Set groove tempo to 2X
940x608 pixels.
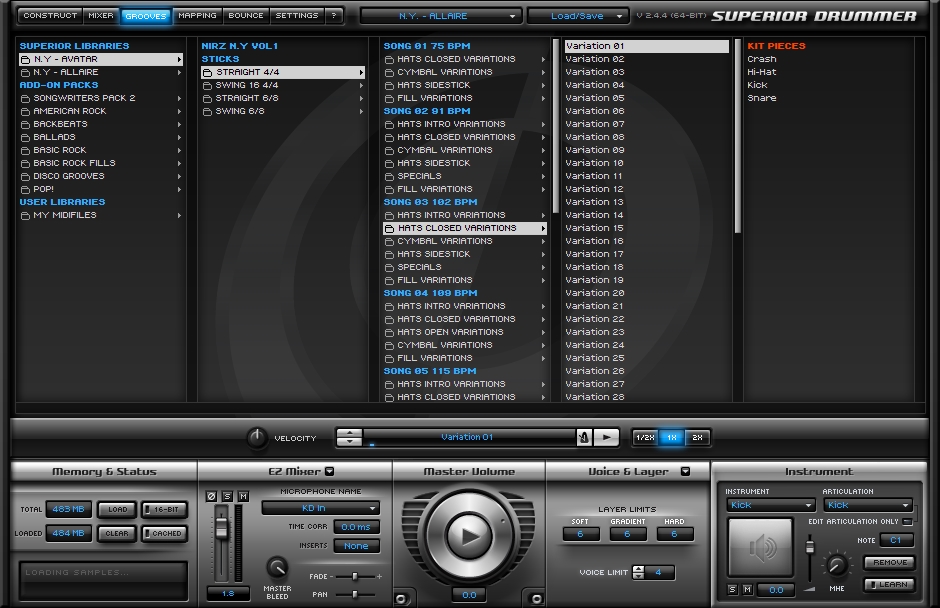[697, 438]
